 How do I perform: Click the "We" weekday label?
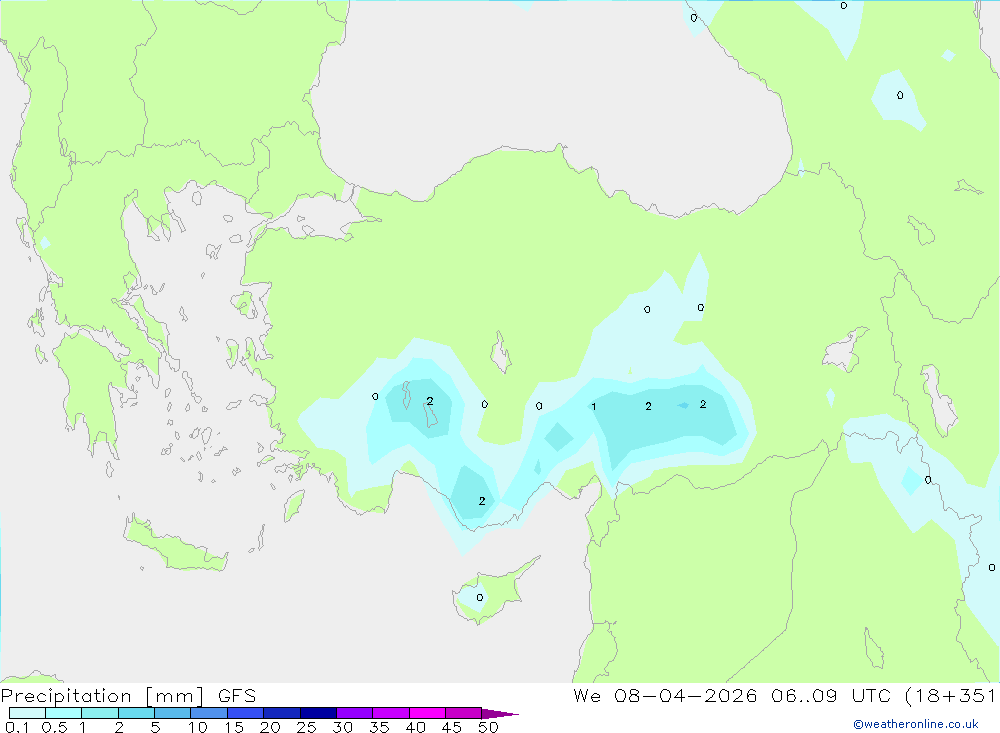point(587,695)
